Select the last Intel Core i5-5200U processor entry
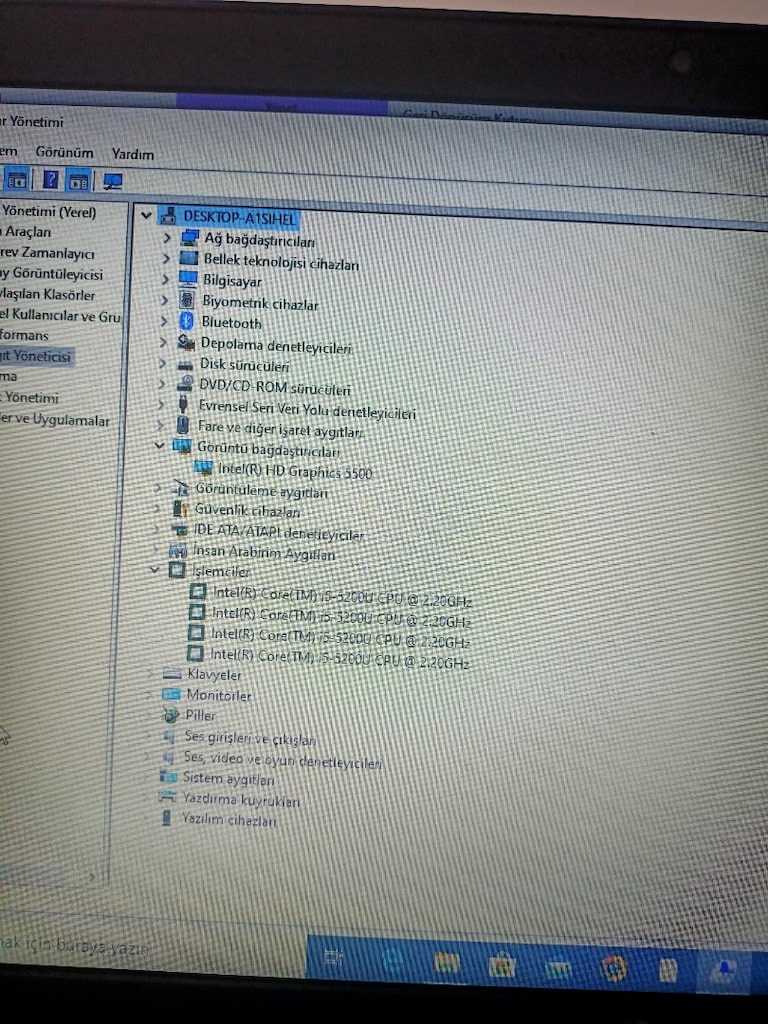 (339, 657)
